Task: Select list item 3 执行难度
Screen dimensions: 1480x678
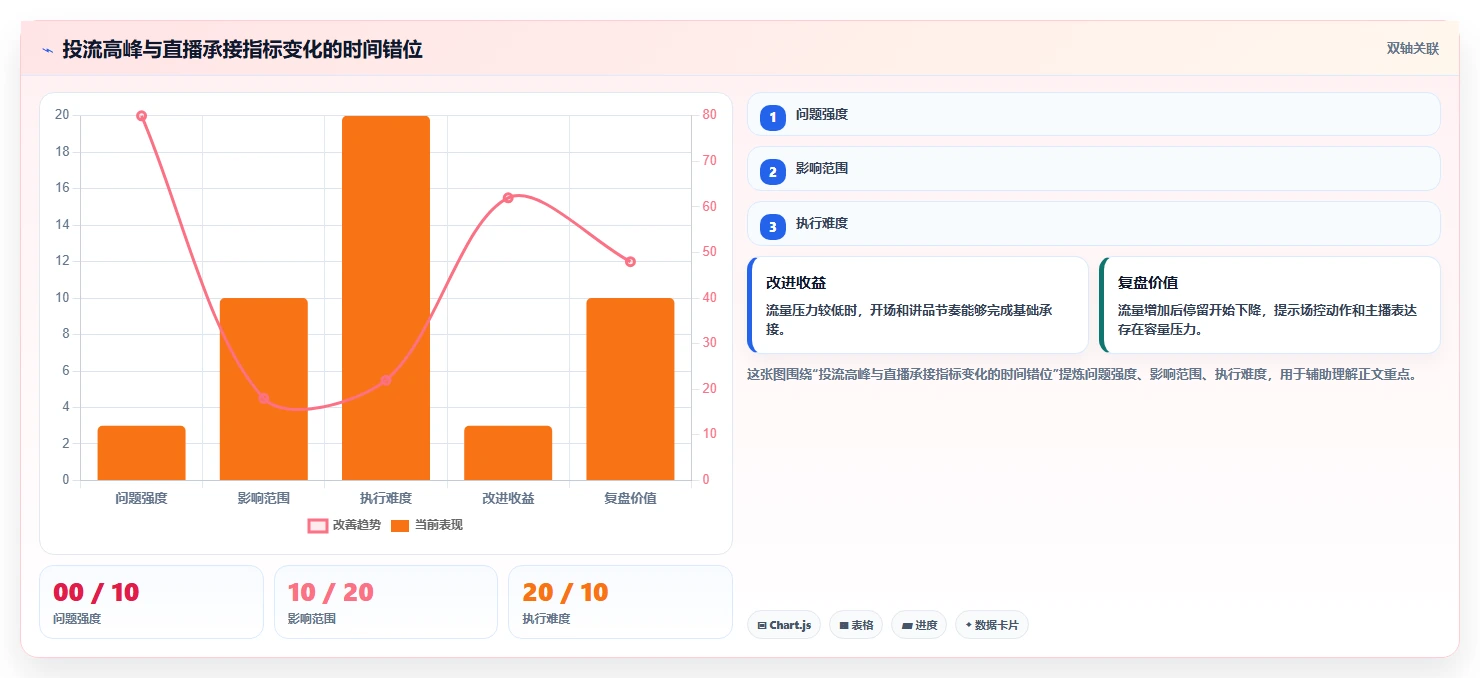Action: pos(1093,223)
